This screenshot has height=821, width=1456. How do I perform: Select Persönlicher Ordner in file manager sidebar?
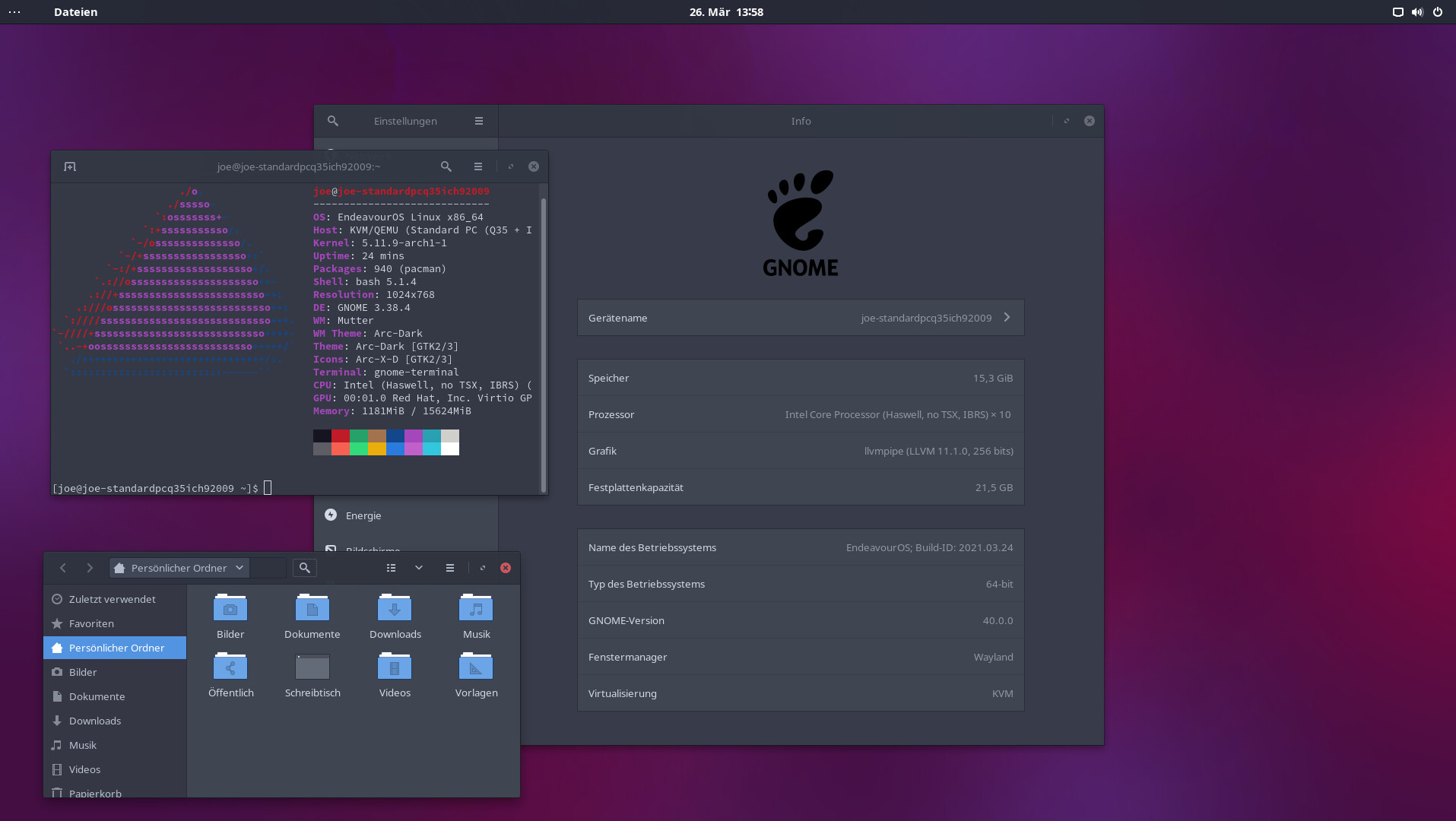point(115,648)
